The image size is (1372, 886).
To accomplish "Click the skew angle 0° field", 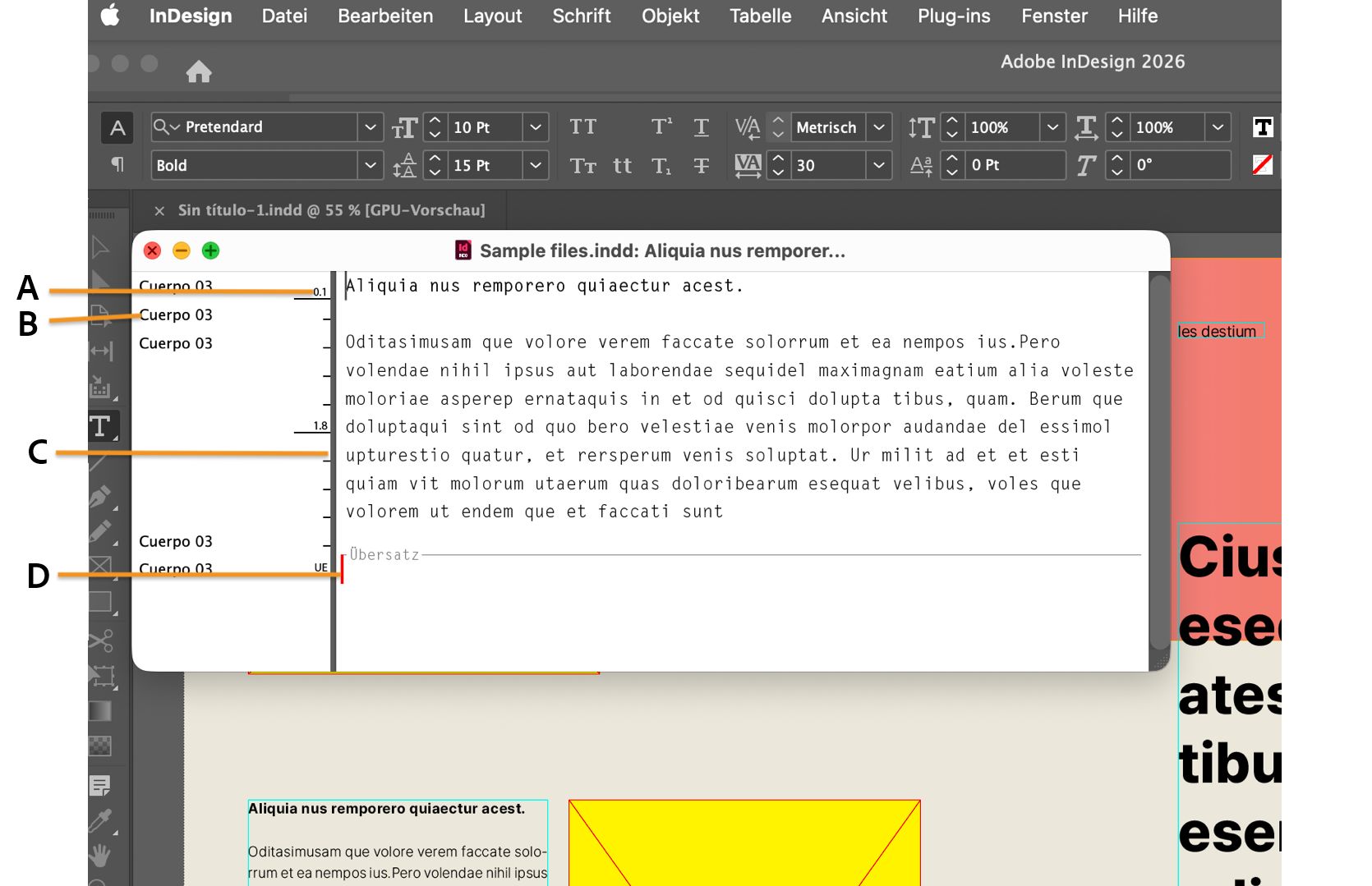I will pyautogui.click(x=1180, y=165).
